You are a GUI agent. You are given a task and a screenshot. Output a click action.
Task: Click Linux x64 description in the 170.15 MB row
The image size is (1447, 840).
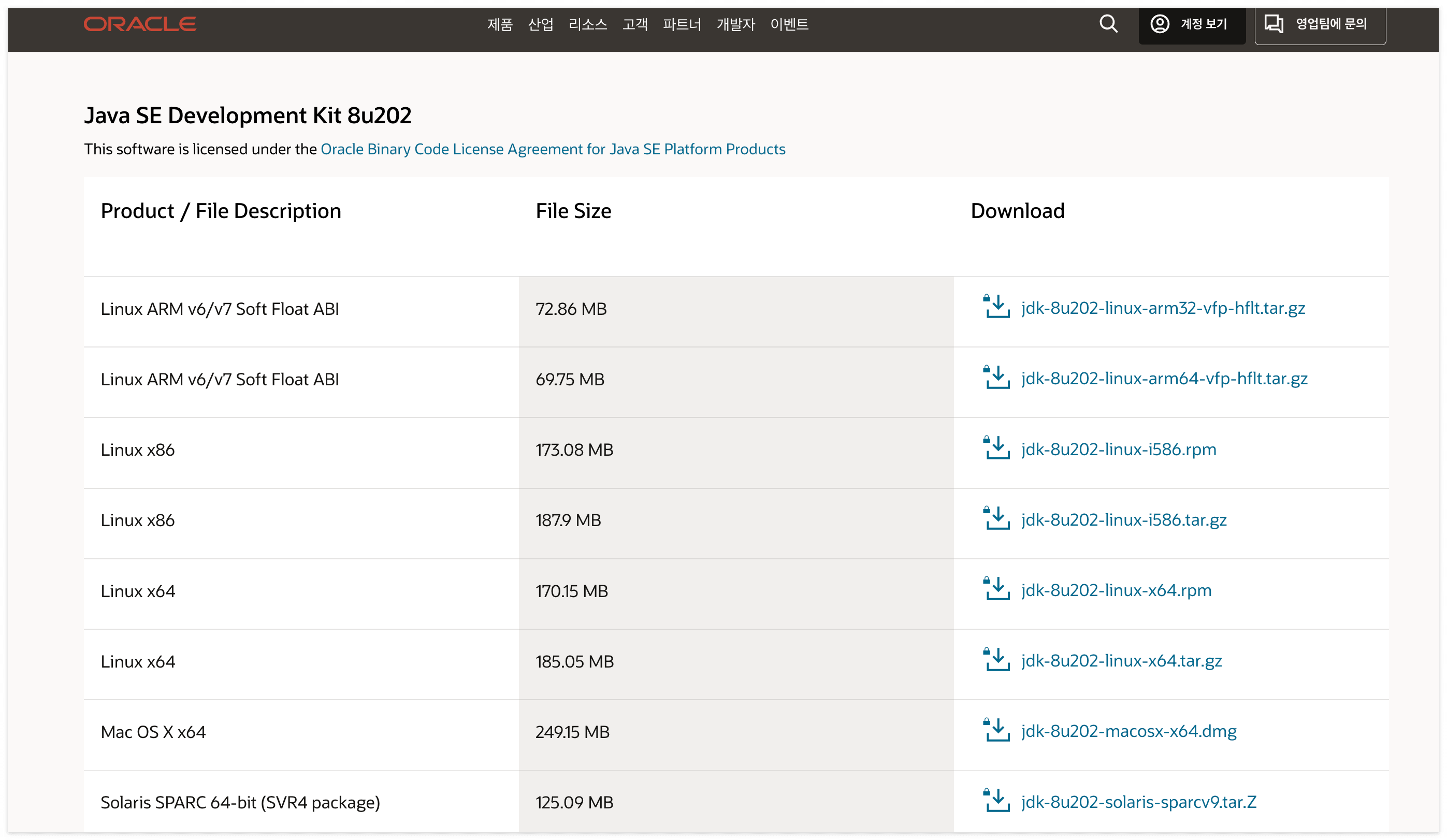click(x=301, y=594)
